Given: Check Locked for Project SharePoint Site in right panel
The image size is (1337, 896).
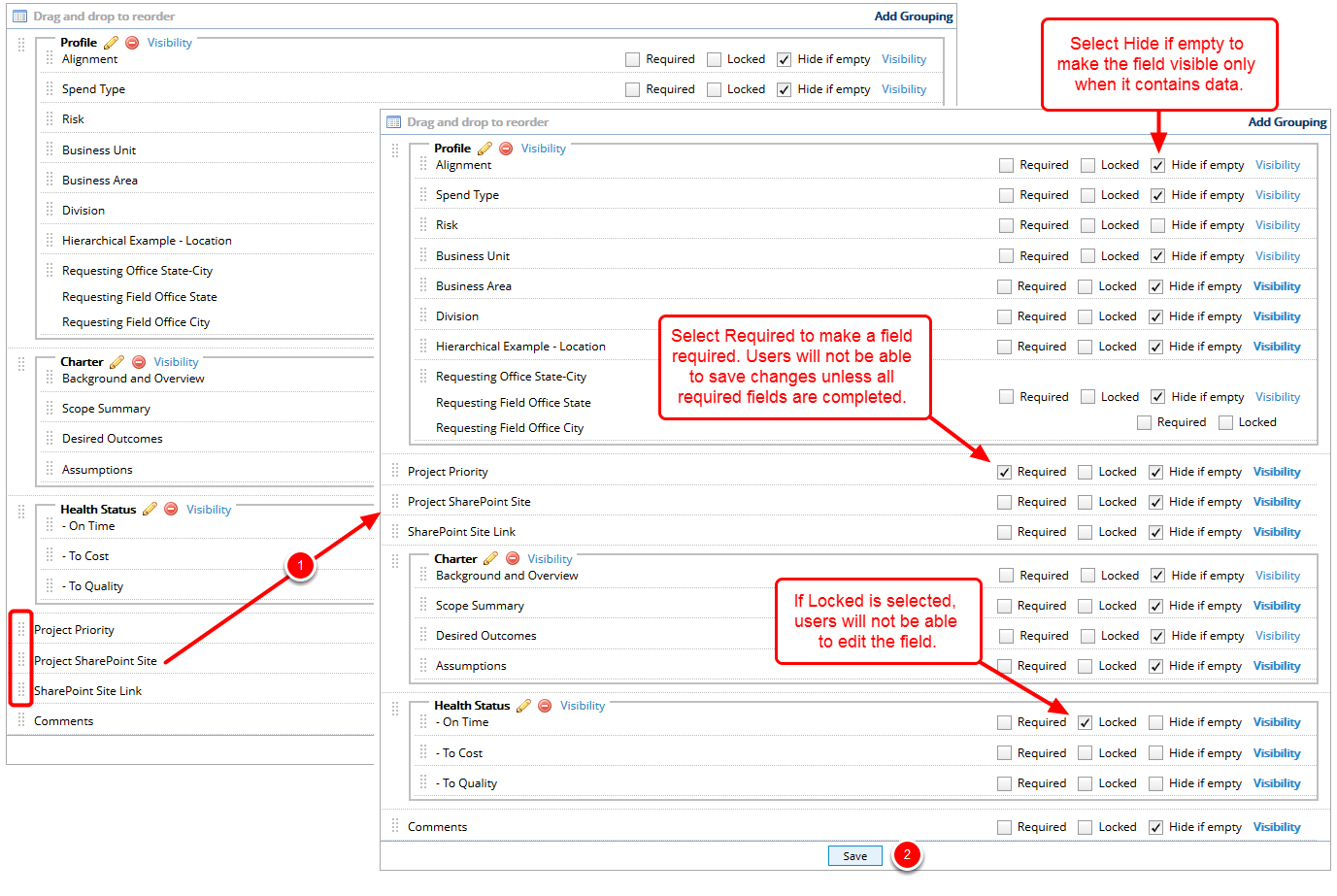Looking at the screenshot, I should (1086, 502).
